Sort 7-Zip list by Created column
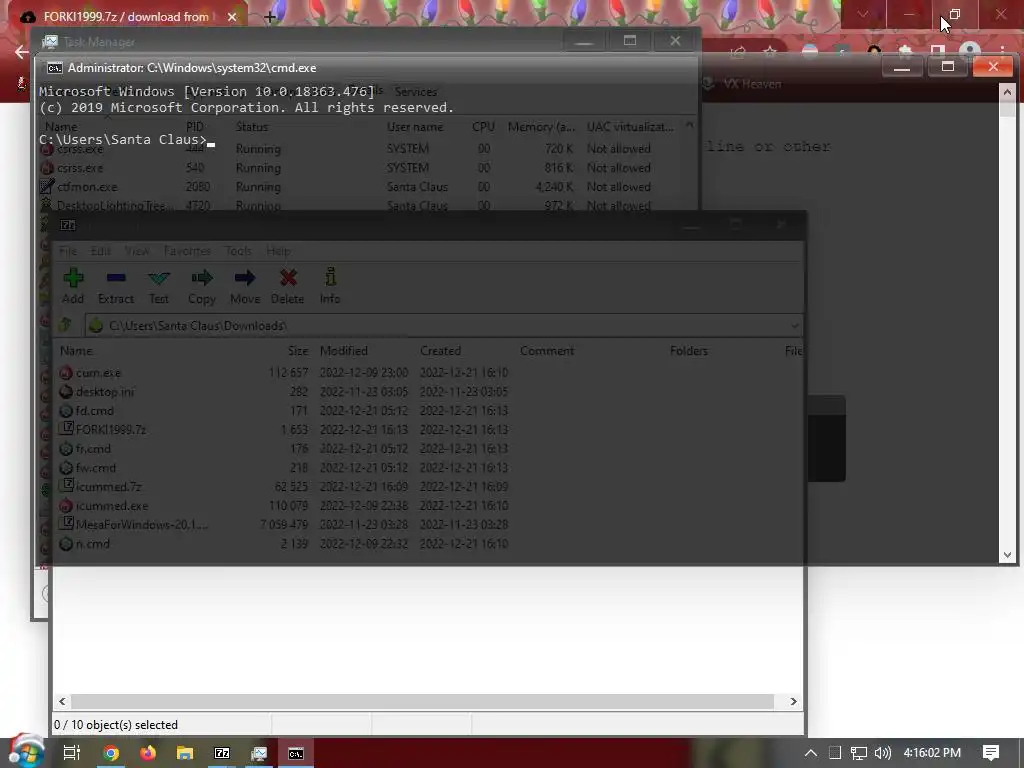 [x=440, y=351]
